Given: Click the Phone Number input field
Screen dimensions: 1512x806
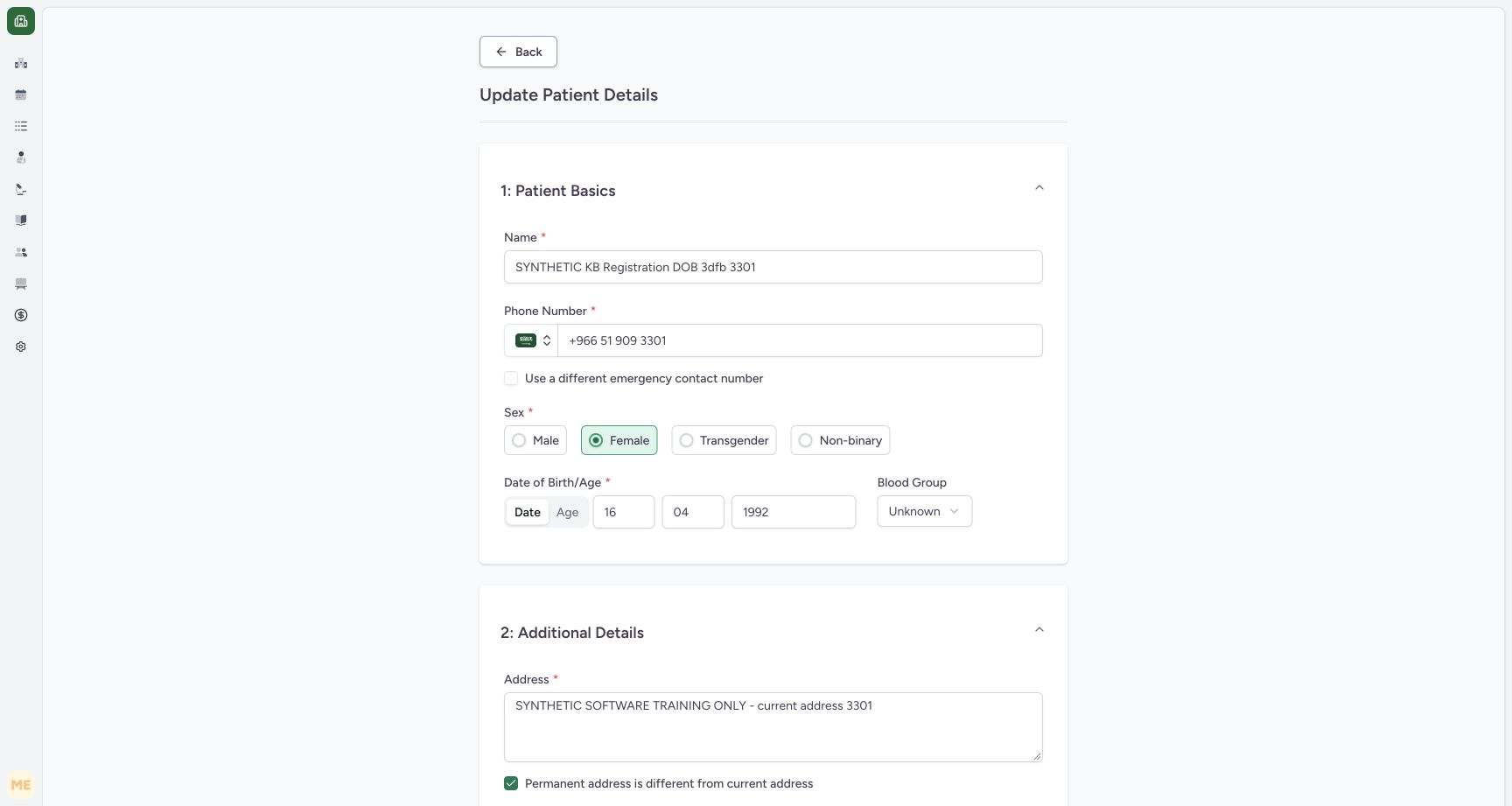Looking at the screenshot, I should (x=800, y=340).
